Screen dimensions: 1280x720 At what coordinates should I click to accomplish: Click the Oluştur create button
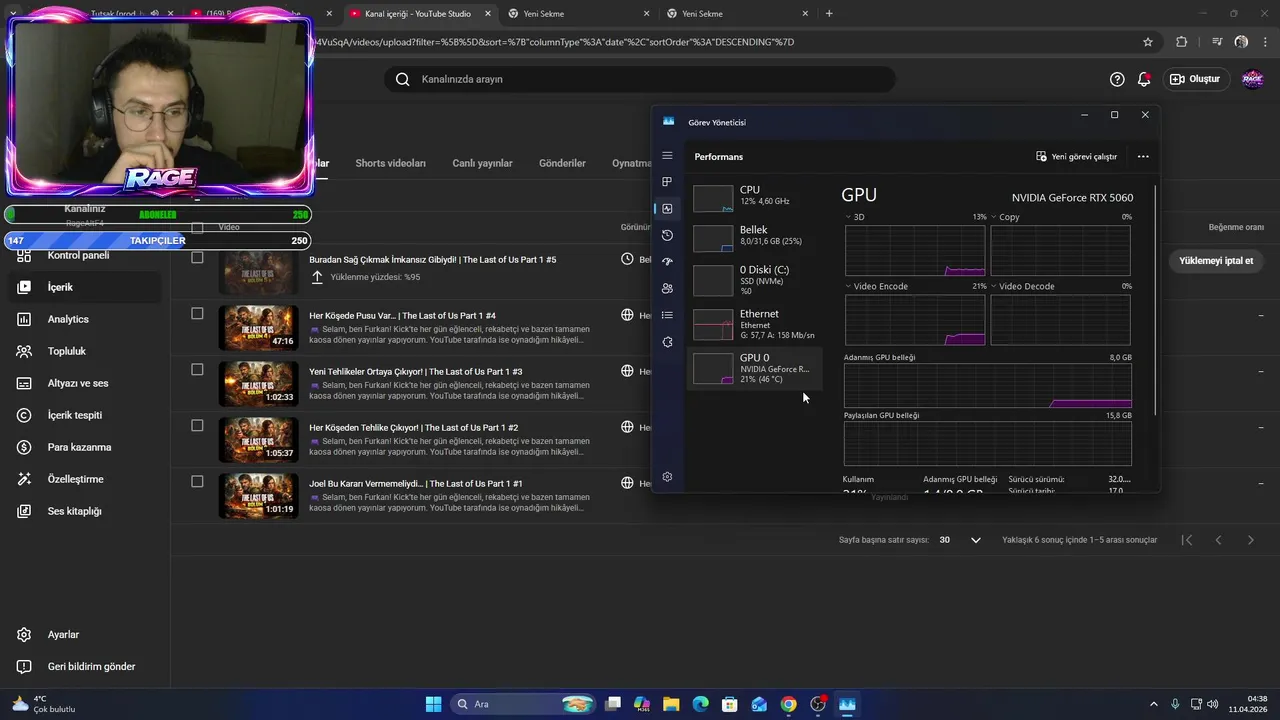click(1195, 79)
